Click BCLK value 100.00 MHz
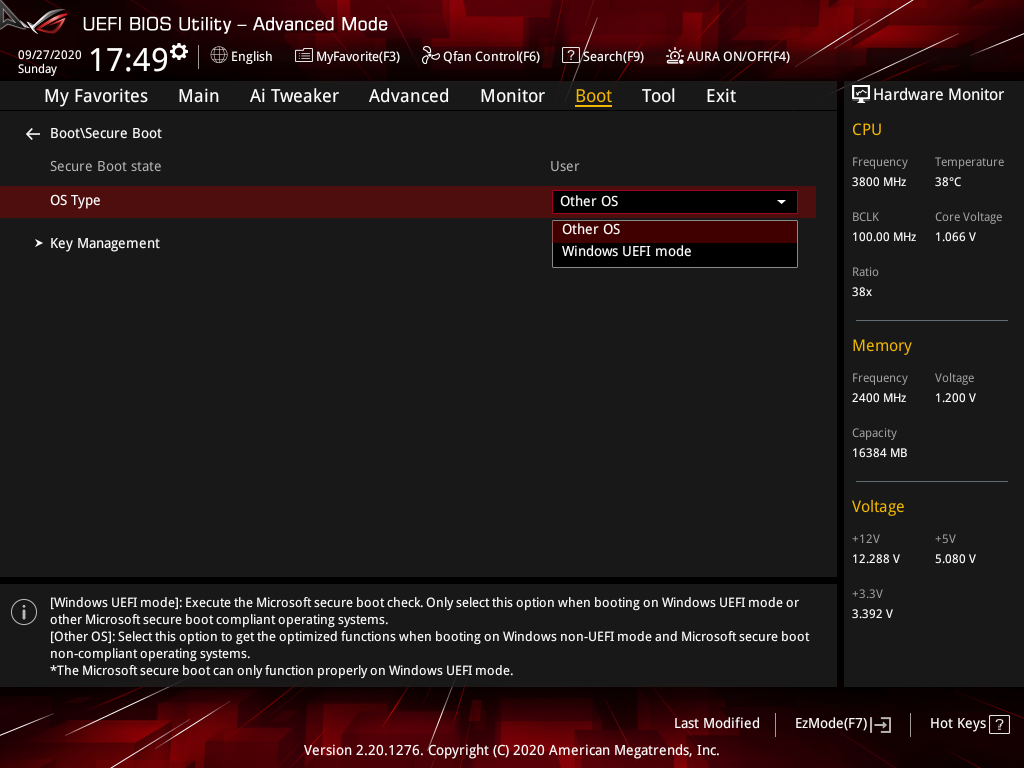The width and height of the screenshot is (1024, 768). coord(884,237)
